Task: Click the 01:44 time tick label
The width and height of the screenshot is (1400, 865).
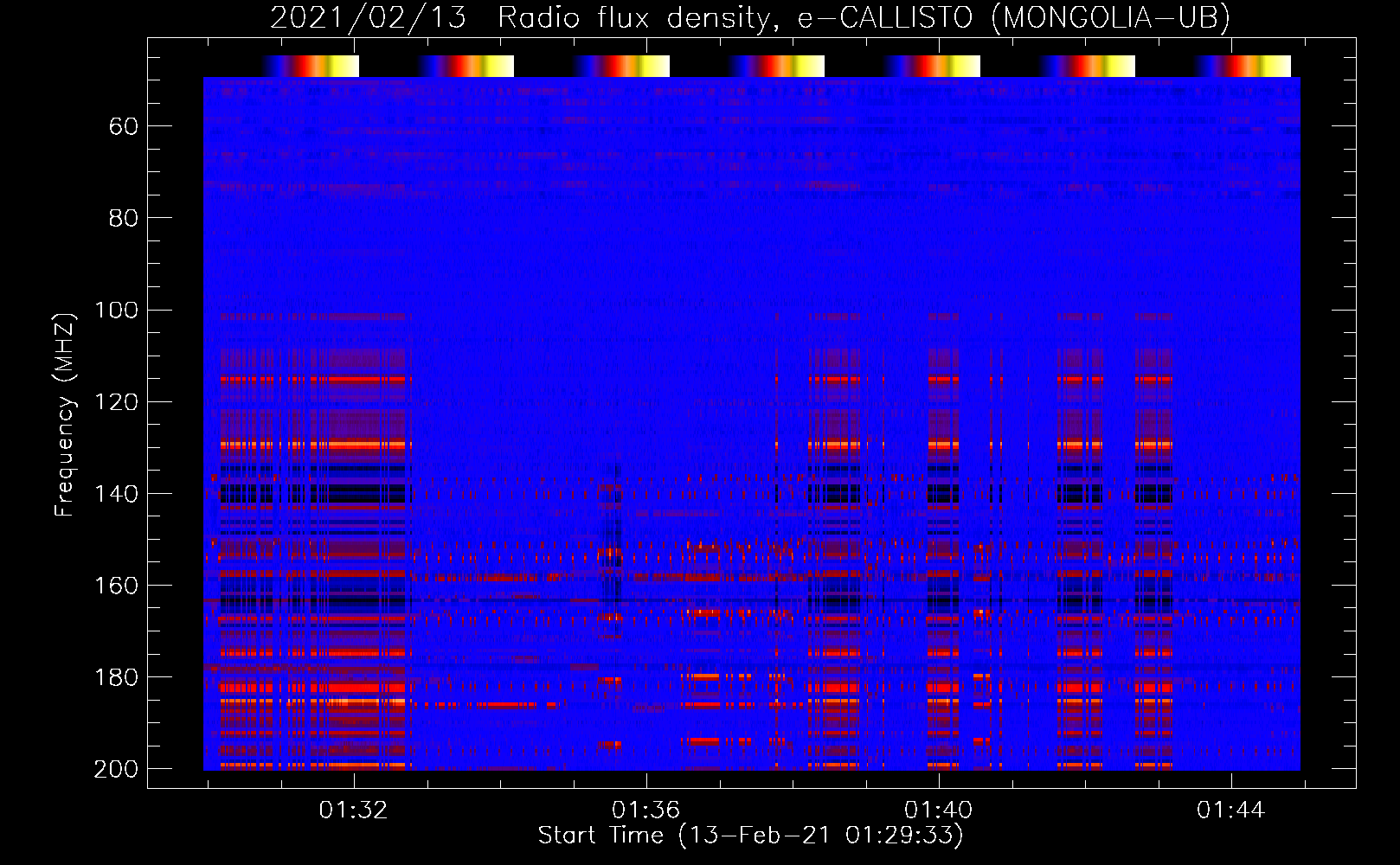Action: click(1230, 811)
